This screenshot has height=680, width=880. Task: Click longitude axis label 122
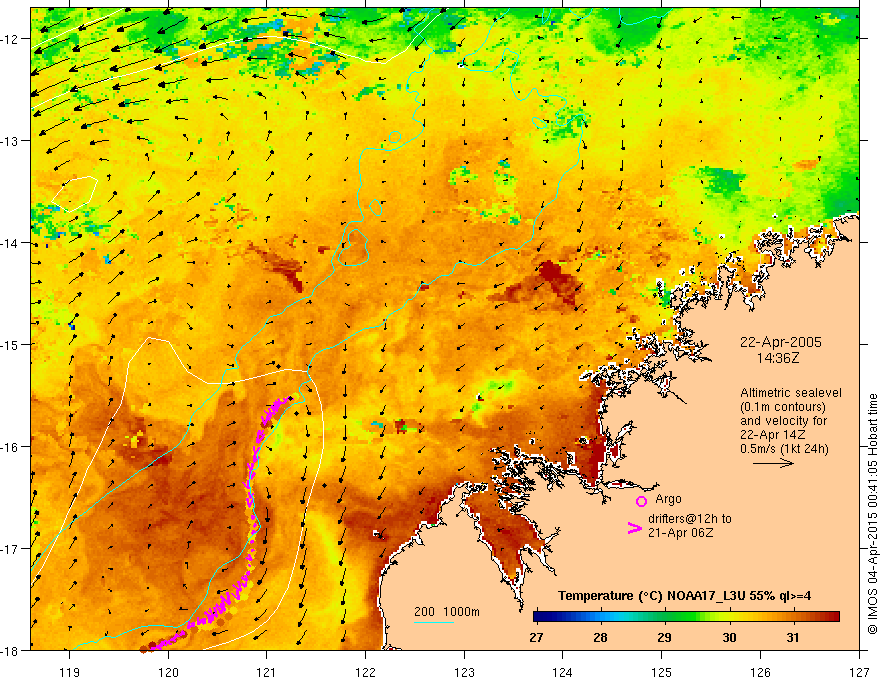coord(365,672)
